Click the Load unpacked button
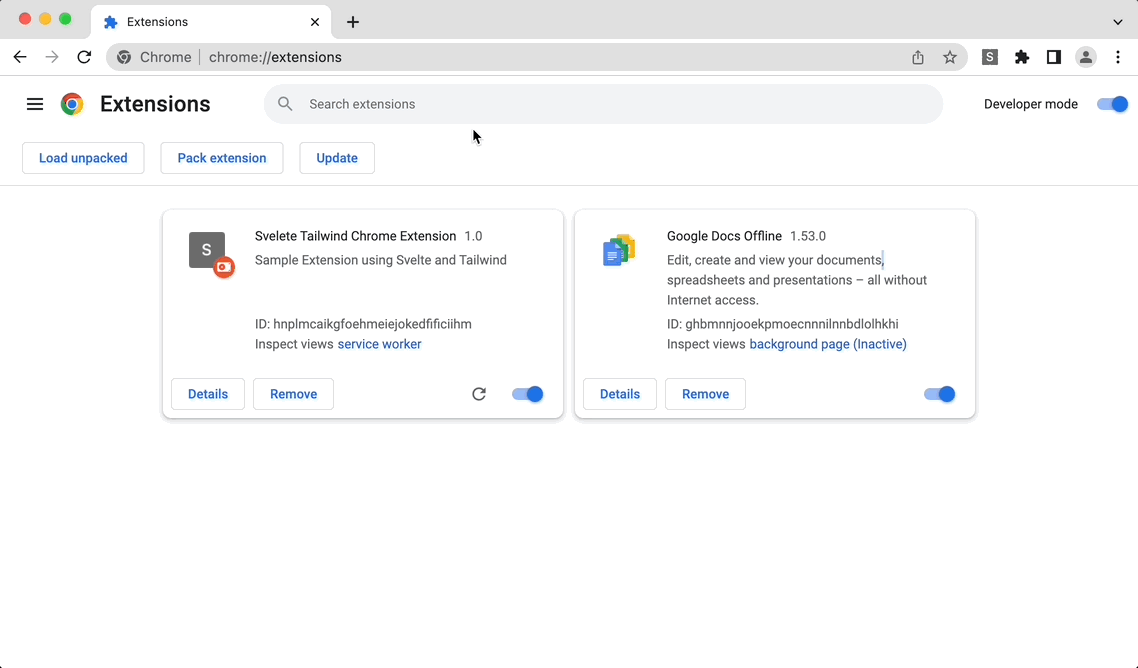 [x=83, y=158]
